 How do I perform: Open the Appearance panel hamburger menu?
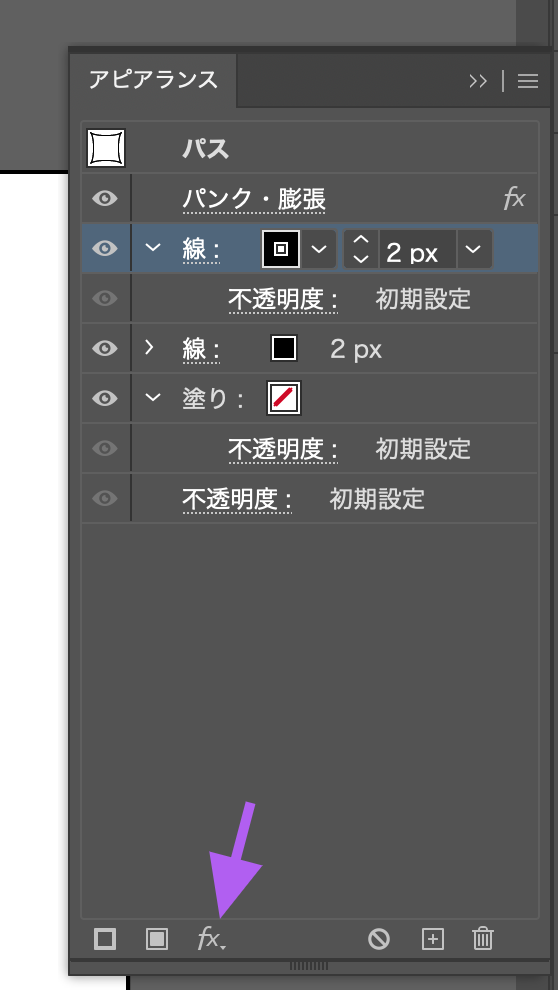tap(528, 81)
